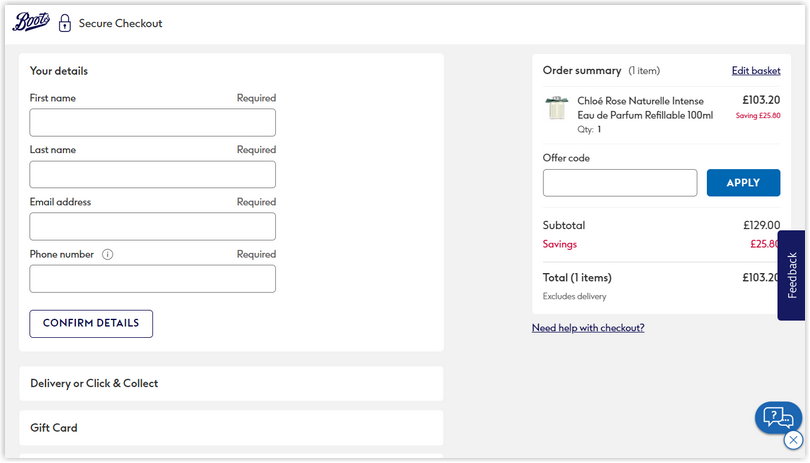Open the live chat help icon
This screenshot has width=810, height=463.
point(778,416)
